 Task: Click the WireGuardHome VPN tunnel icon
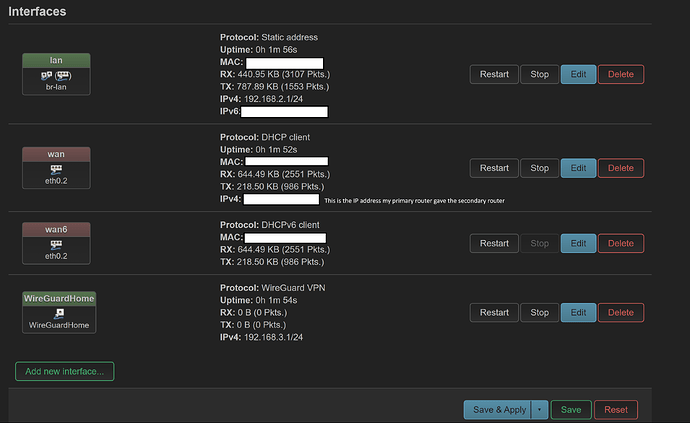56,314
